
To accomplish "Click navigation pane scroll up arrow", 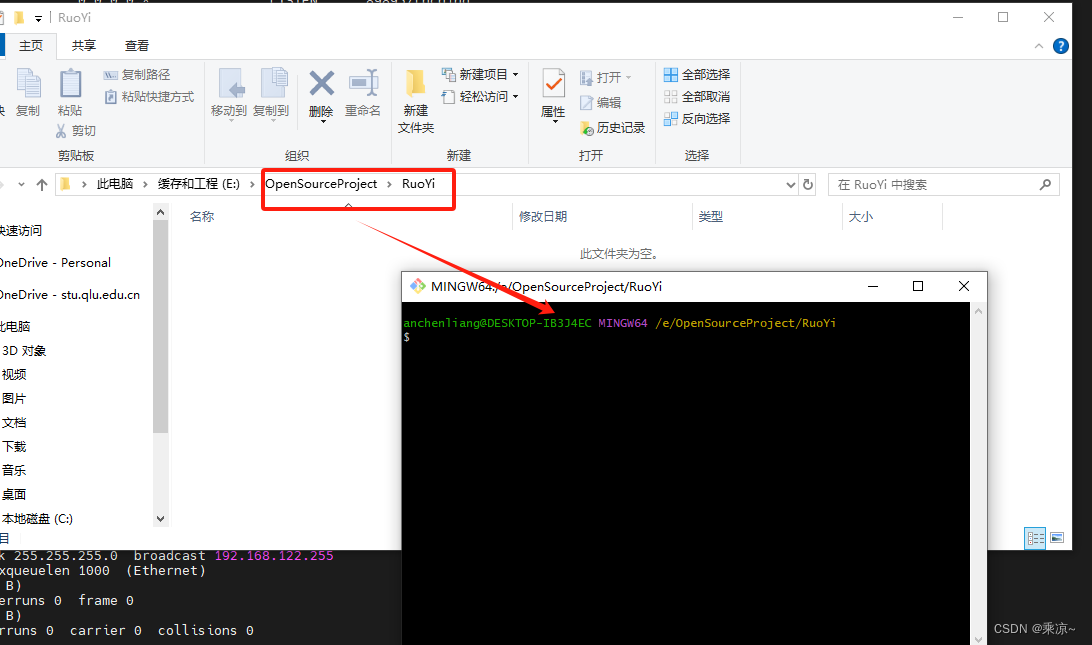I will click(161, 212).
